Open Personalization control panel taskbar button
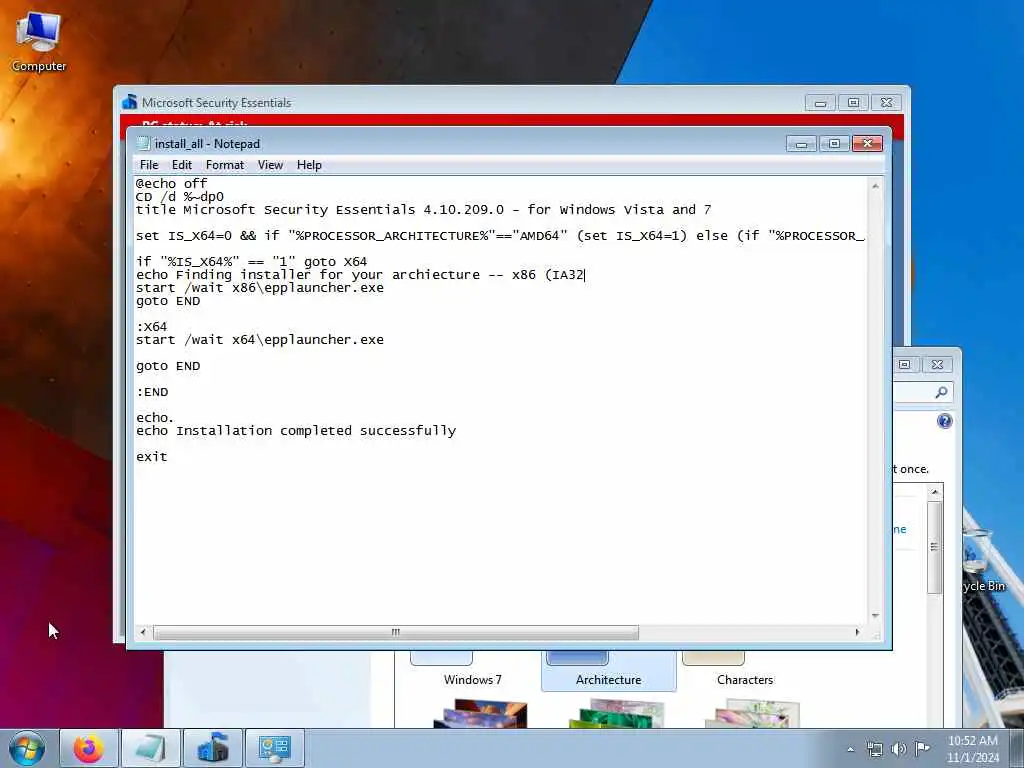Image resolution: width=1024 pixels, height=768 pixels. coord(274,748)
